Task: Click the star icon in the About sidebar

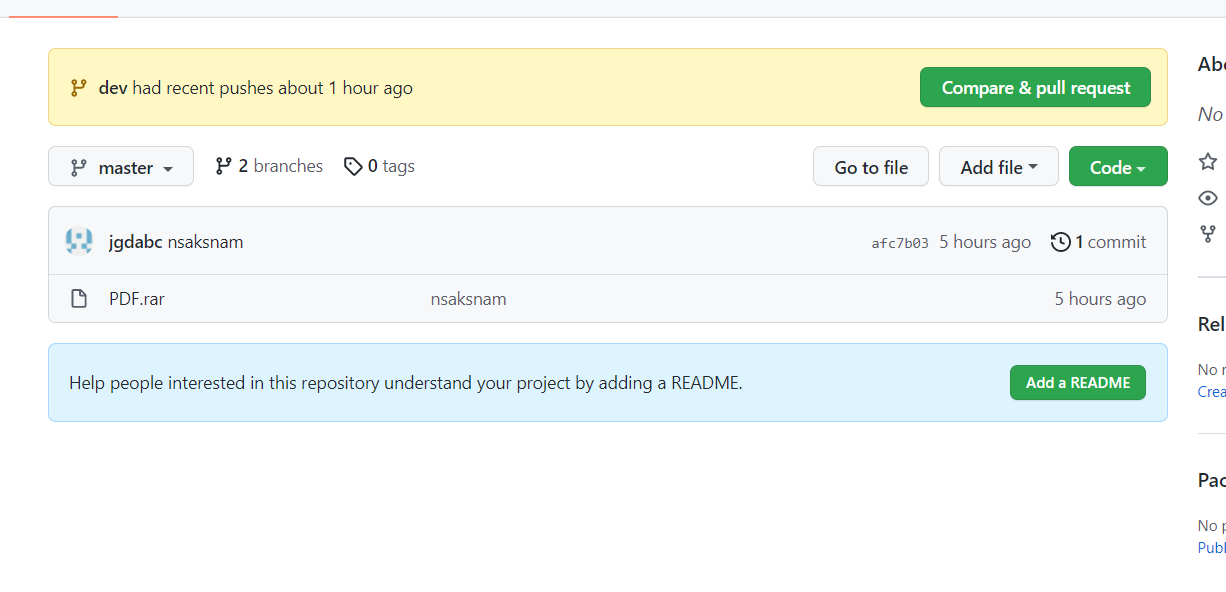Action: click(1208, 161)
